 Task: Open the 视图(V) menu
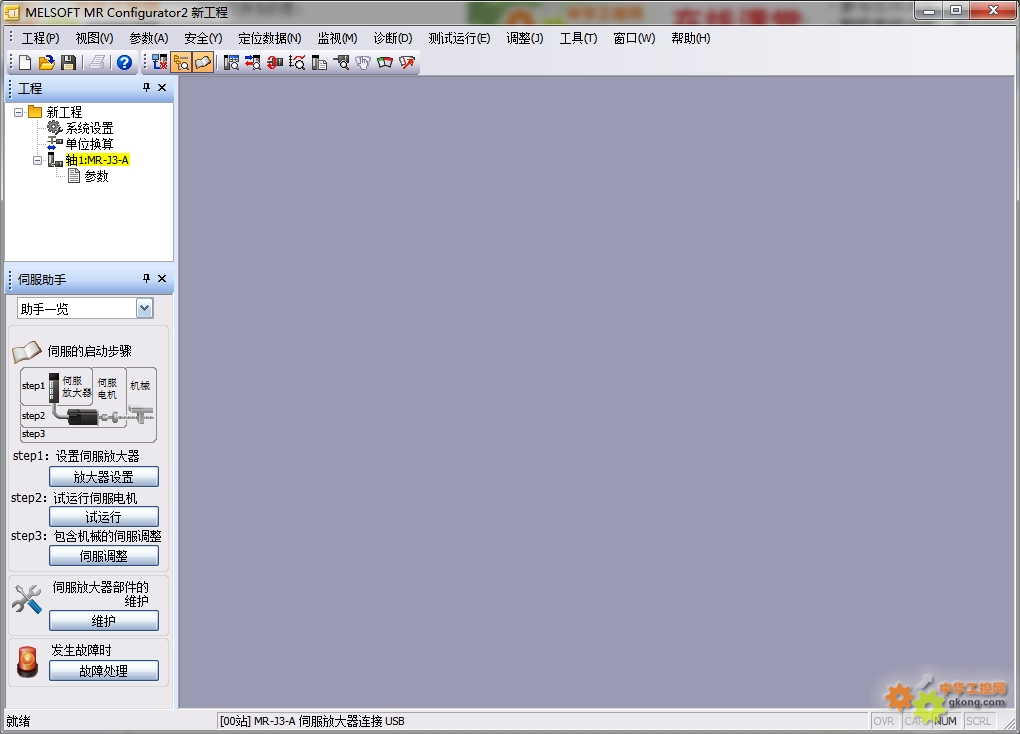tap(94, 38)
